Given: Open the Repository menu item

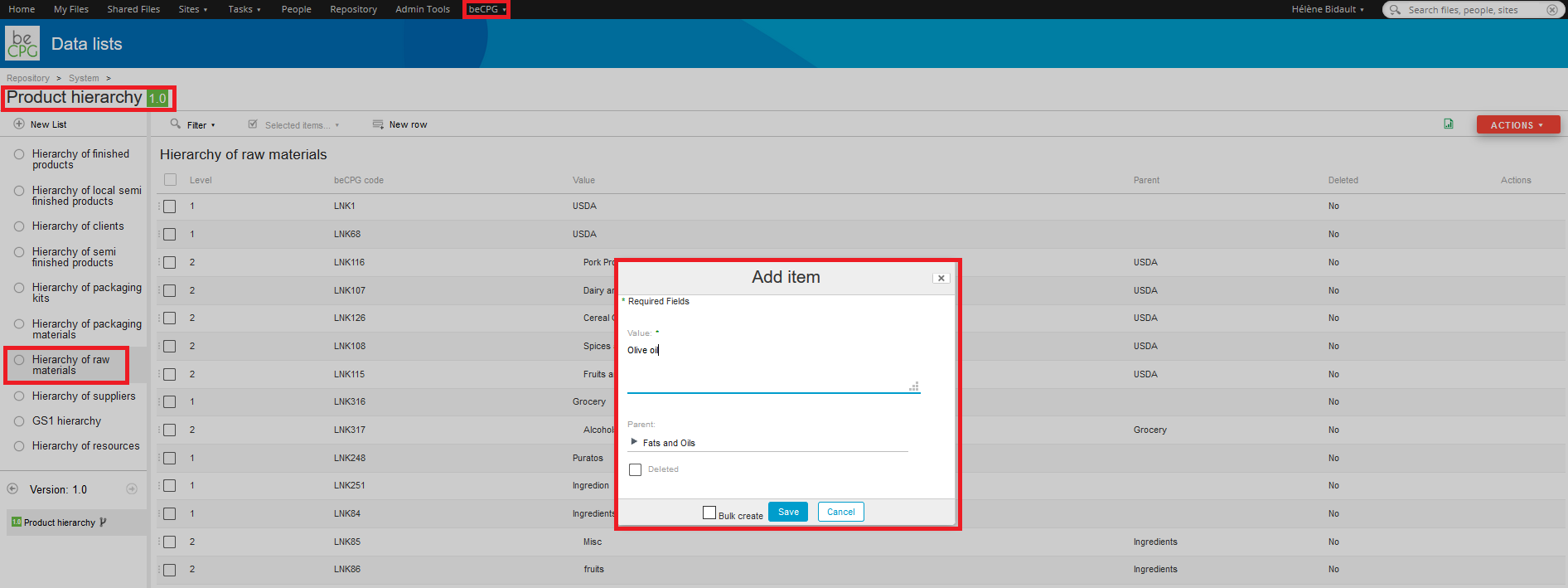Looking at the screenshot, I should pyautogui.click(x=353, y=9).
